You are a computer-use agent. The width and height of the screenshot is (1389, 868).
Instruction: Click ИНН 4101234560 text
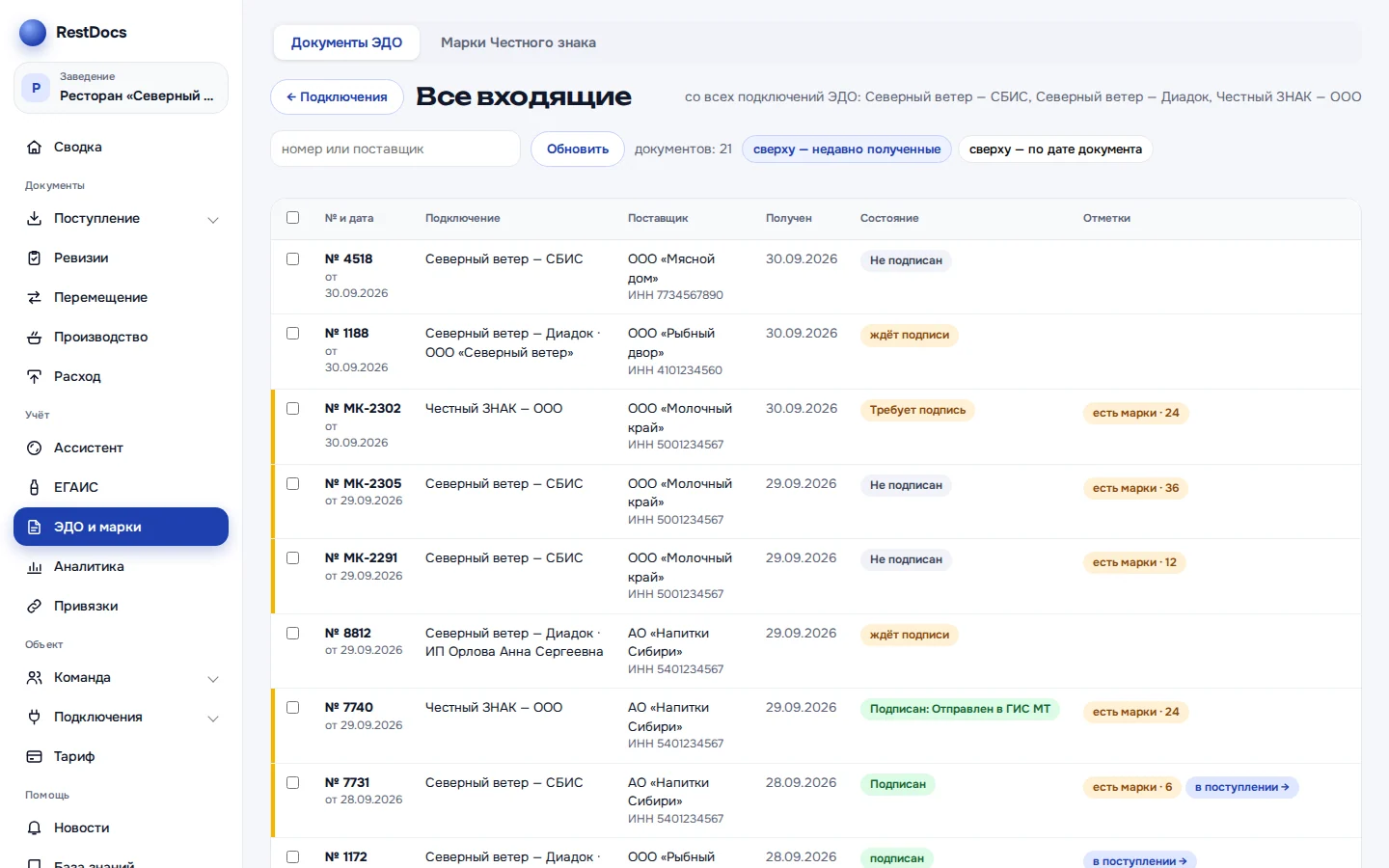pos(675,370)
